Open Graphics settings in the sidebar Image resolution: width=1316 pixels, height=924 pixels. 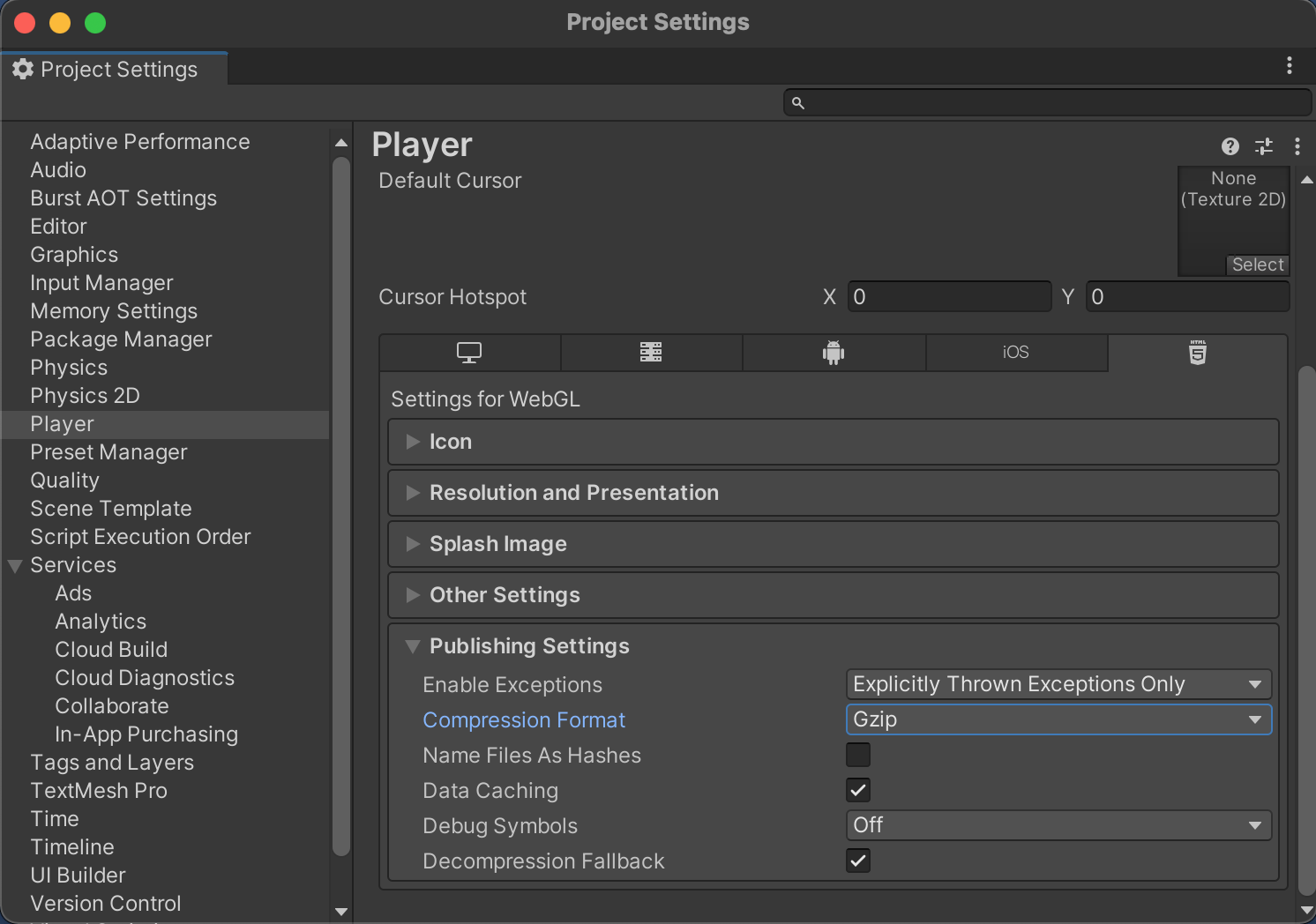74,255
